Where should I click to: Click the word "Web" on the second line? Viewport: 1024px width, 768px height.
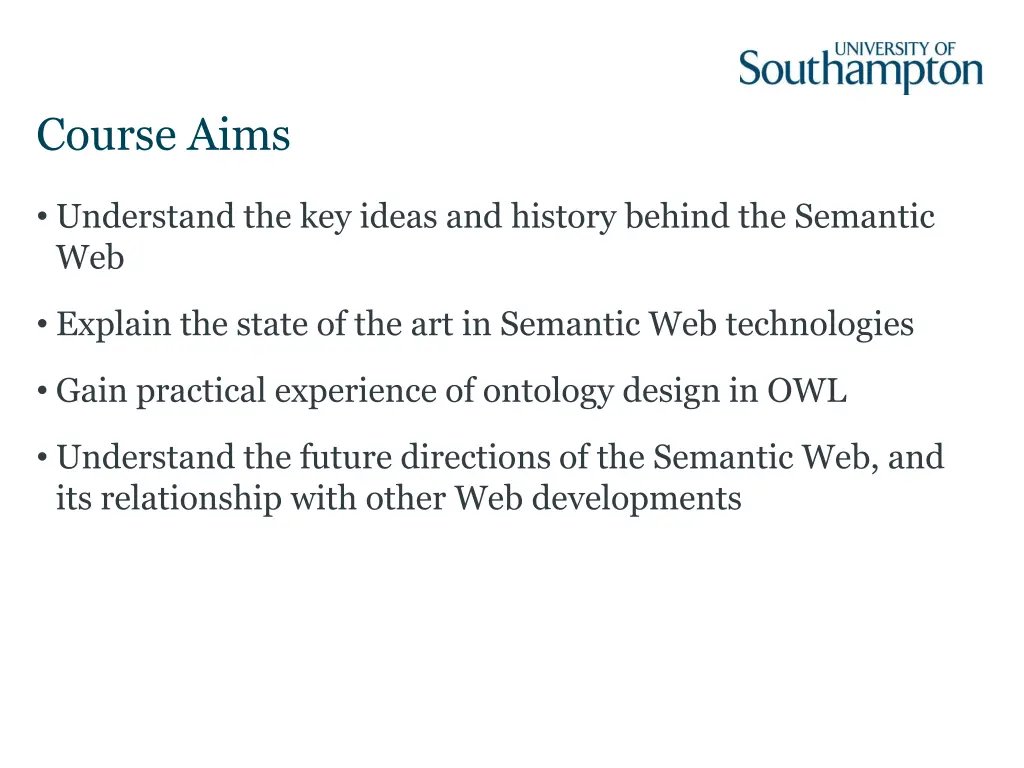coord(90,258)
